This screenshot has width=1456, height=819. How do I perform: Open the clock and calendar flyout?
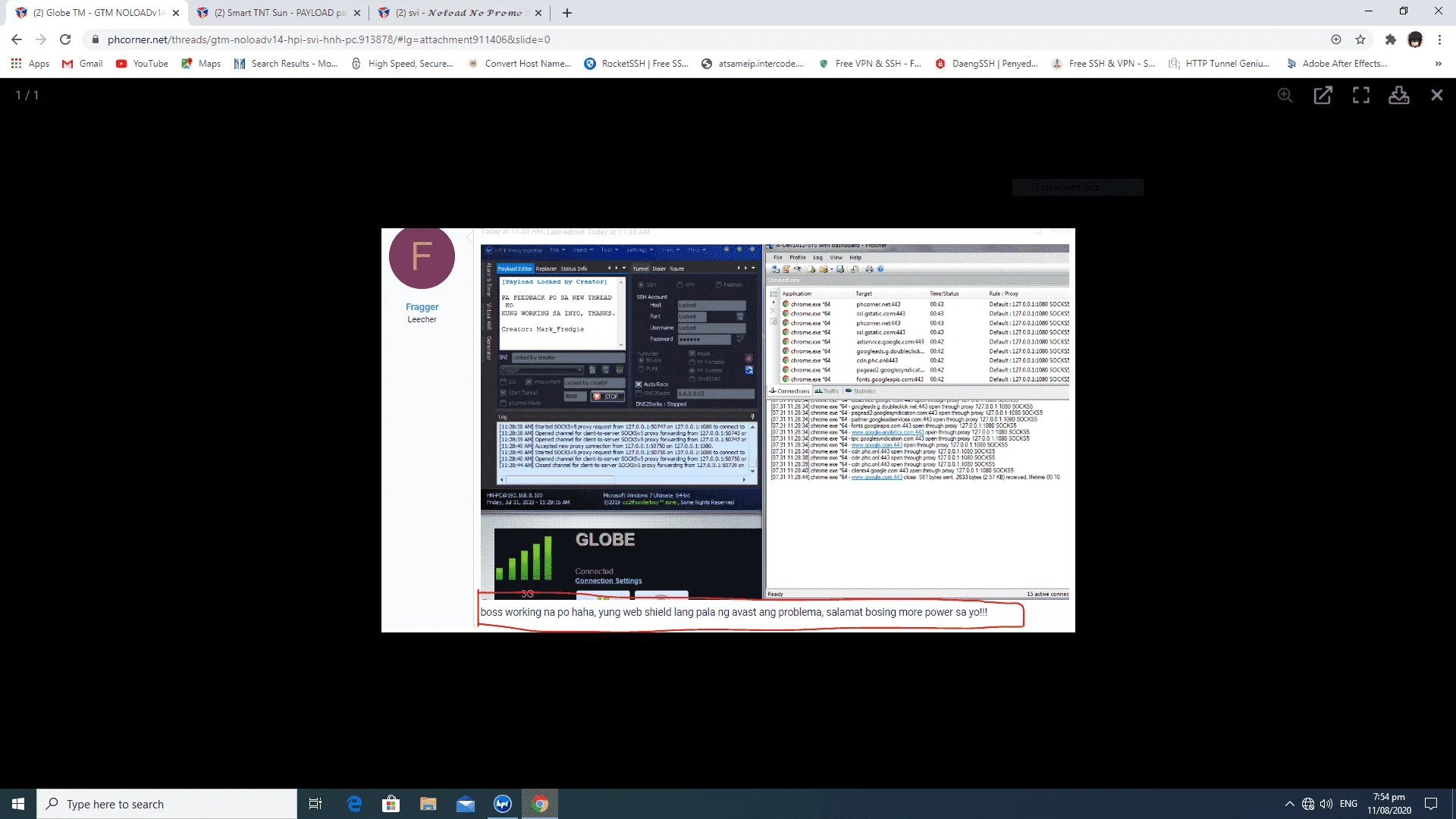pos(1389,804)
